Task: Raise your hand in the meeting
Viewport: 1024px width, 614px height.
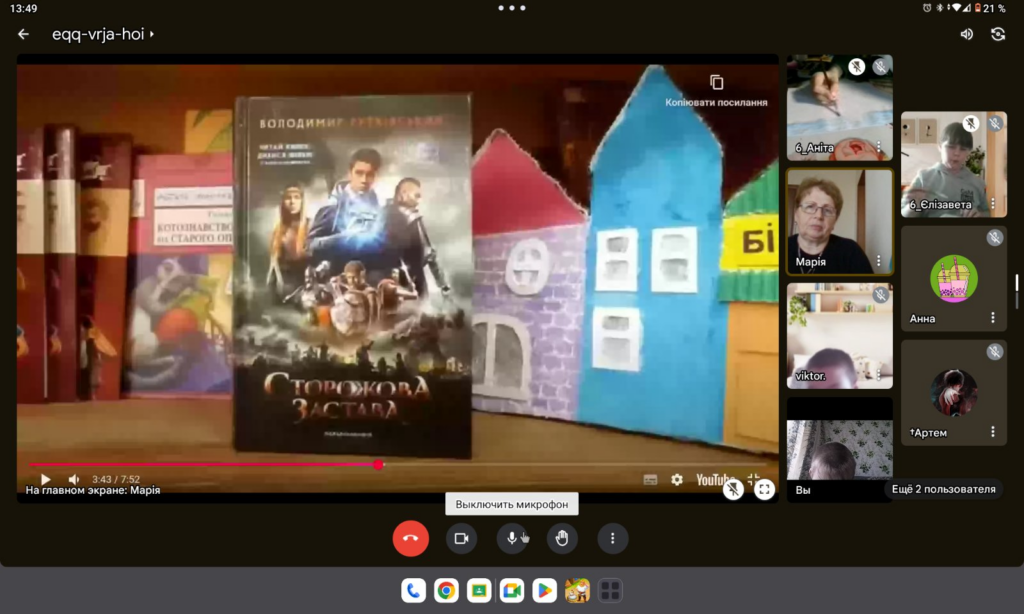Action: click(x=562, y=538)
